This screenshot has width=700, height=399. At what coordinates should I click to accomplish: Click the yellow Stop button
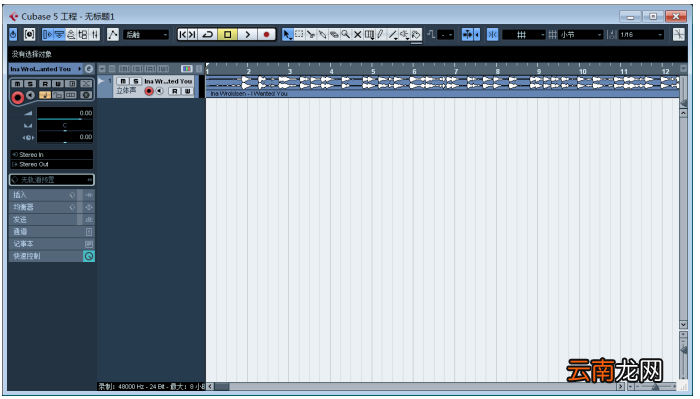[227, 34]
